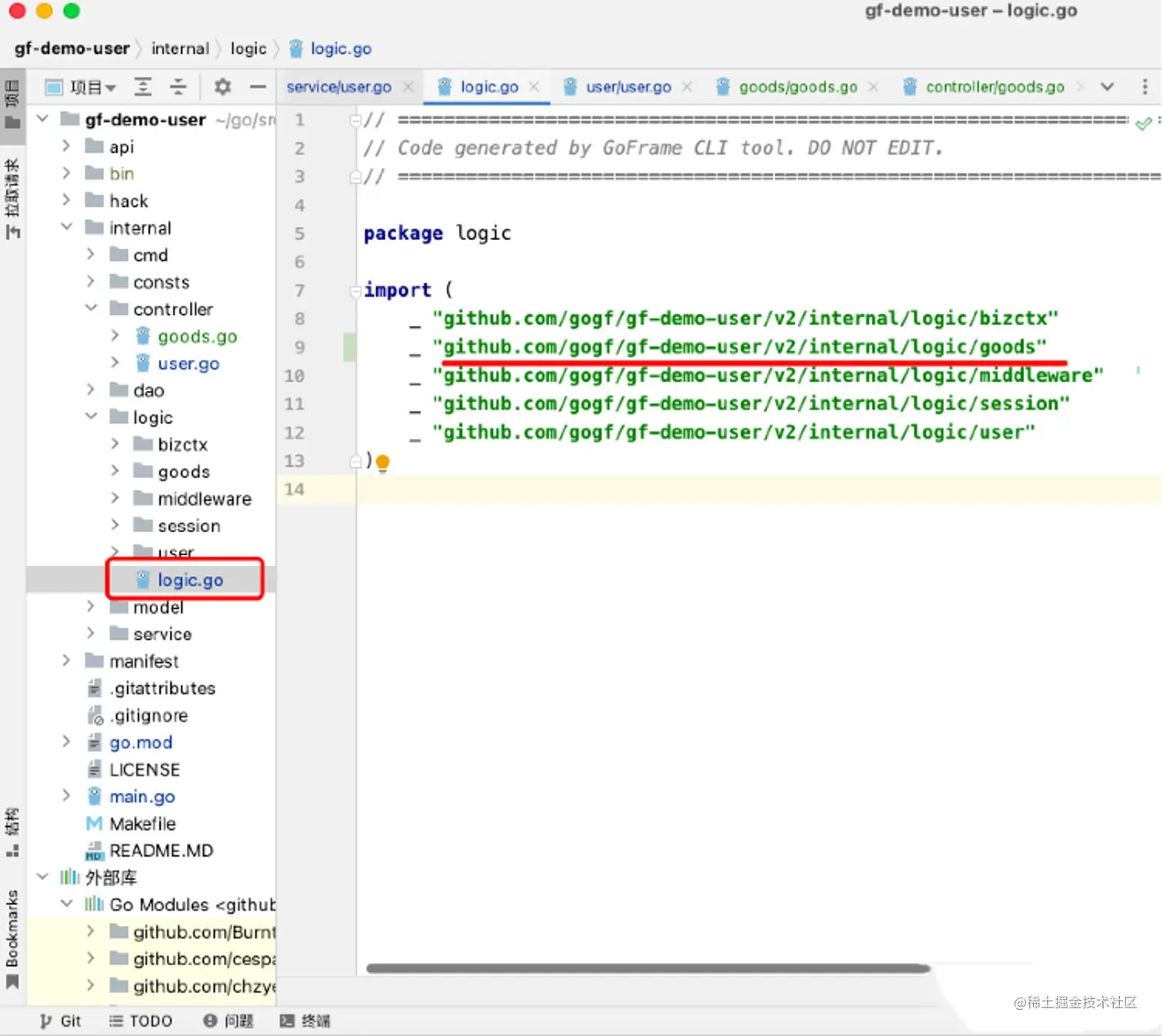The height and width of the screenshot is (1036, 1163).
Task: Switch to controller/goods.go tab
Action: (995, 87)
